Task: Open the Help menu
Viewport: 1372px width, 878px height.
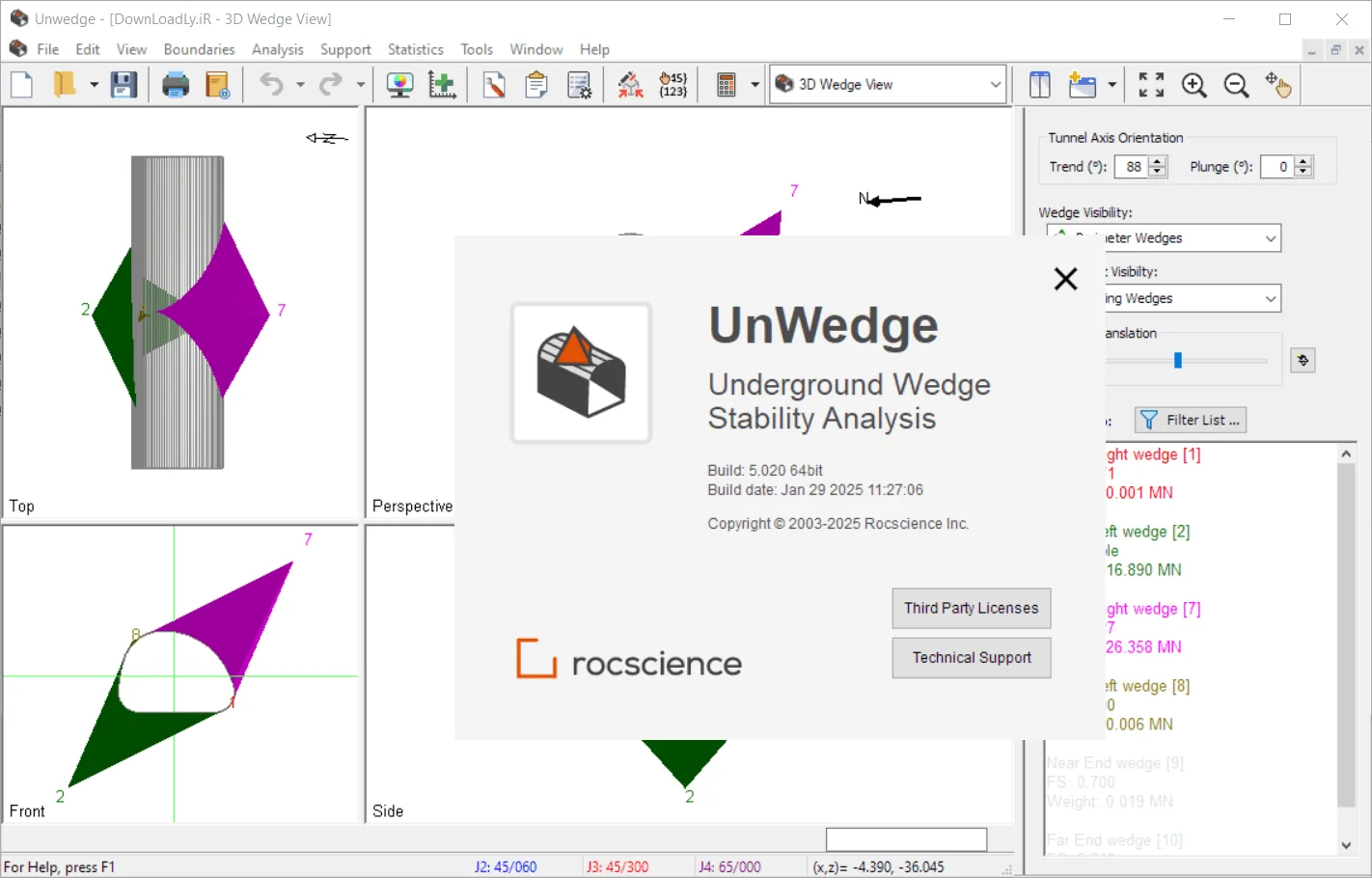Action: pos(594,49)
